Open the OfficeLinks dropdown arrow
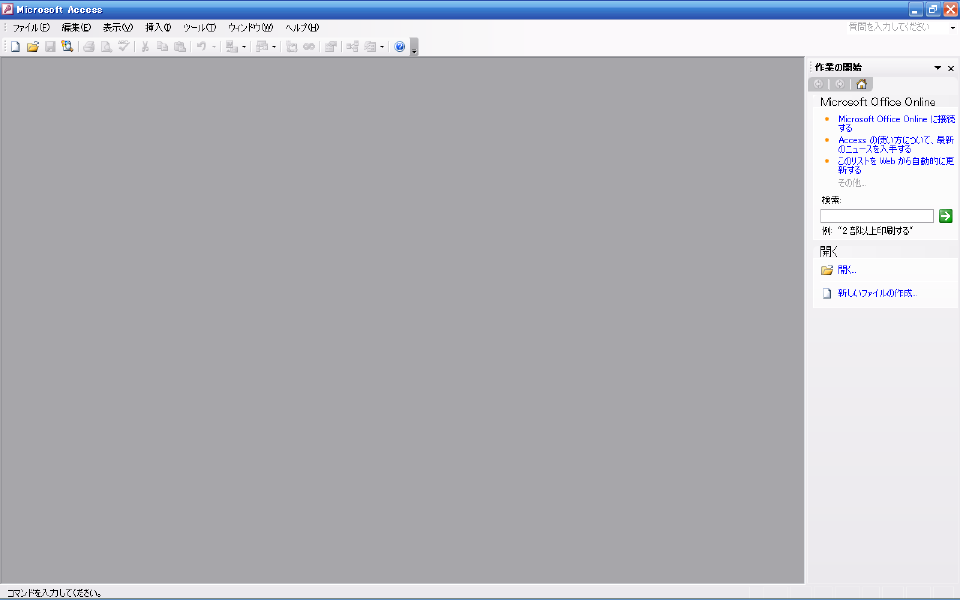960x600 pixels. pos(244,47)
